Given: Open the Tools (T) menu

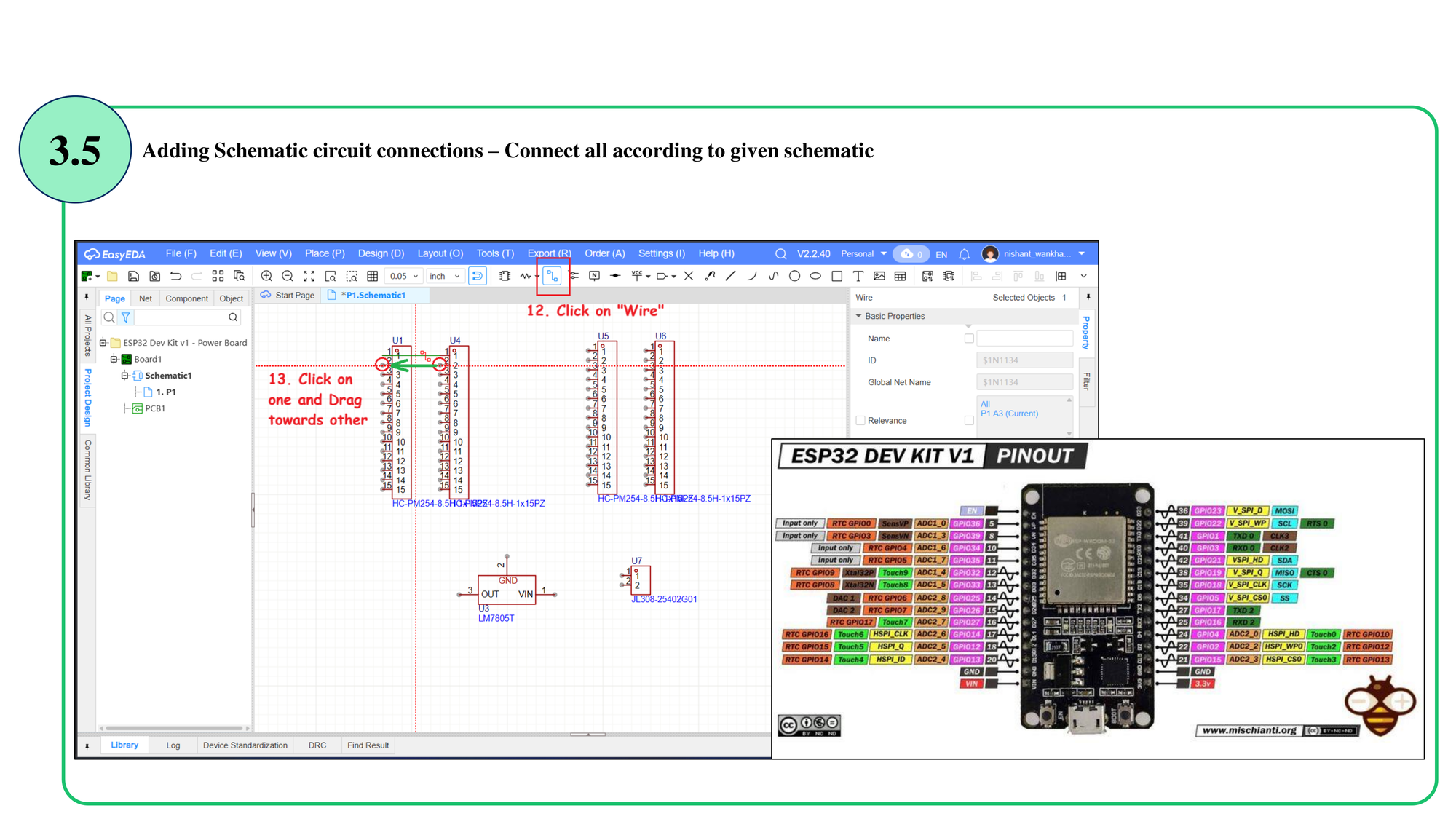Looking at the screenshot, I should [495, 253].
